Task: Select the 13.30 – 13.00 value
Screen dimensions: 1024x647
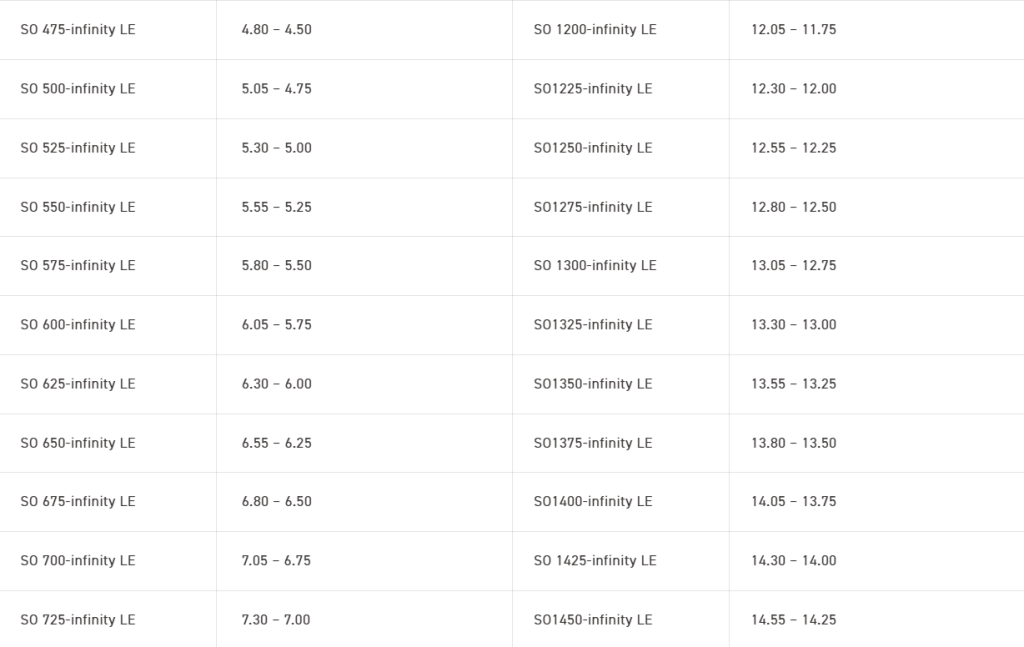Action: tap(794, 325)
